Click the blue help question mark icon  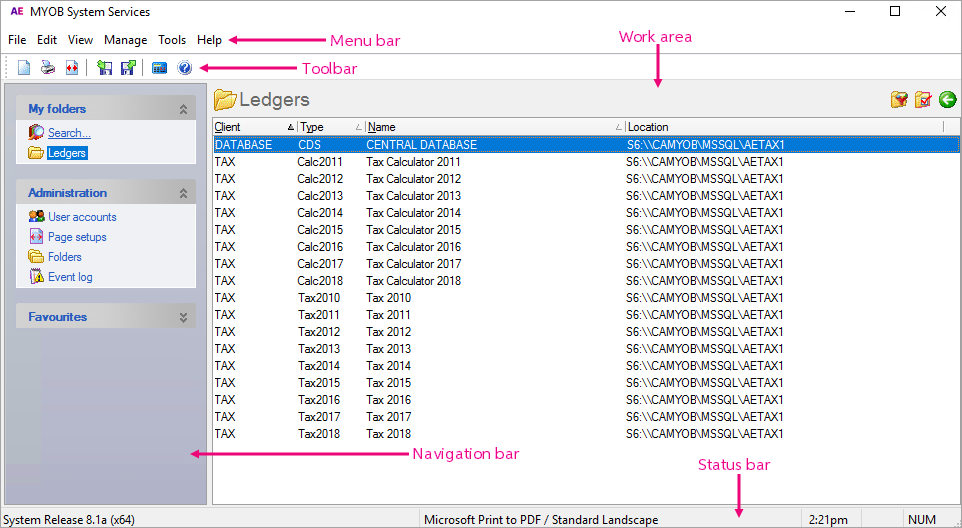(x=184, y=68)
